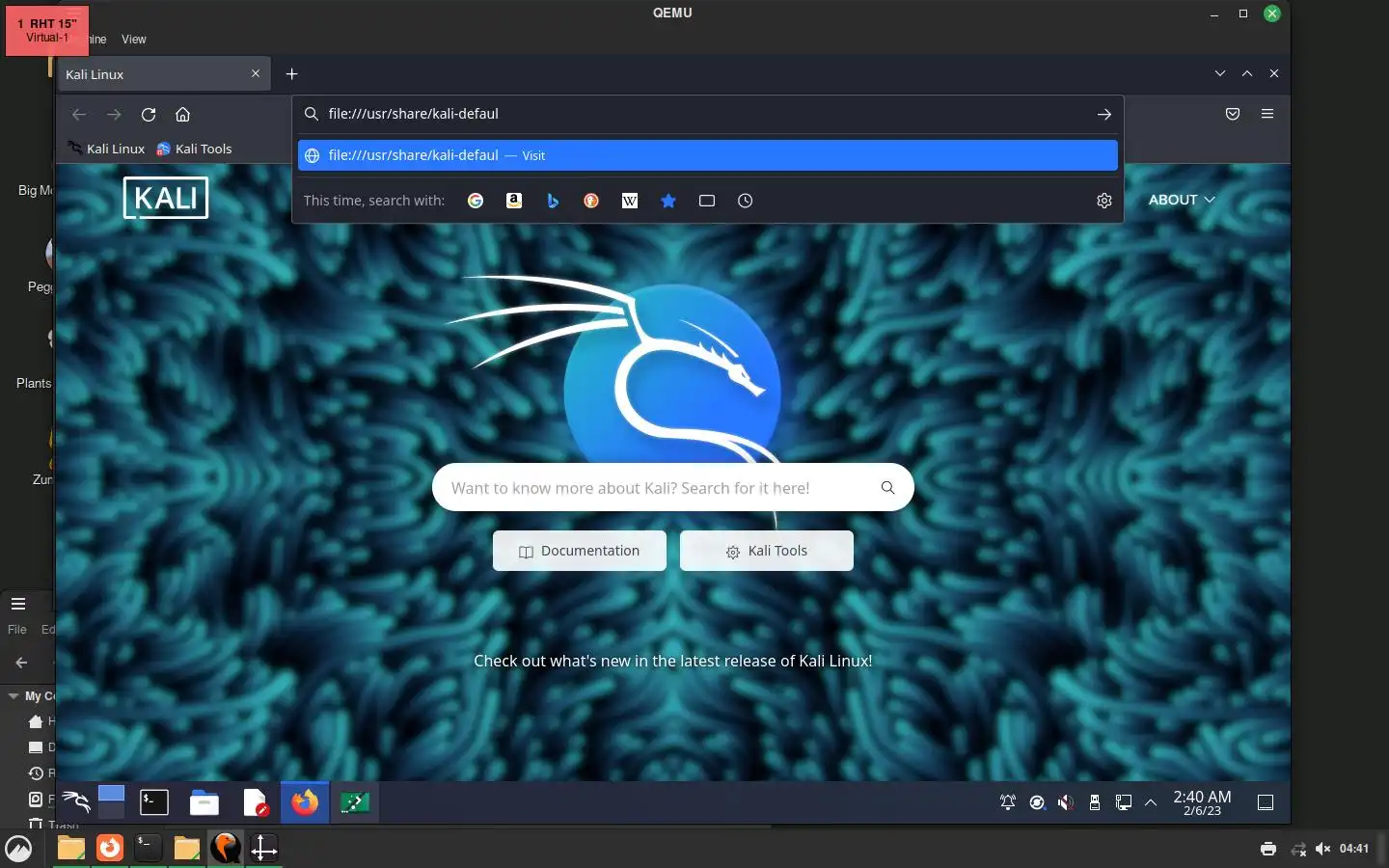Screen dimensions: 1389x868
Task: Toggle the muted Kali volume icon
Action: 1066,802
